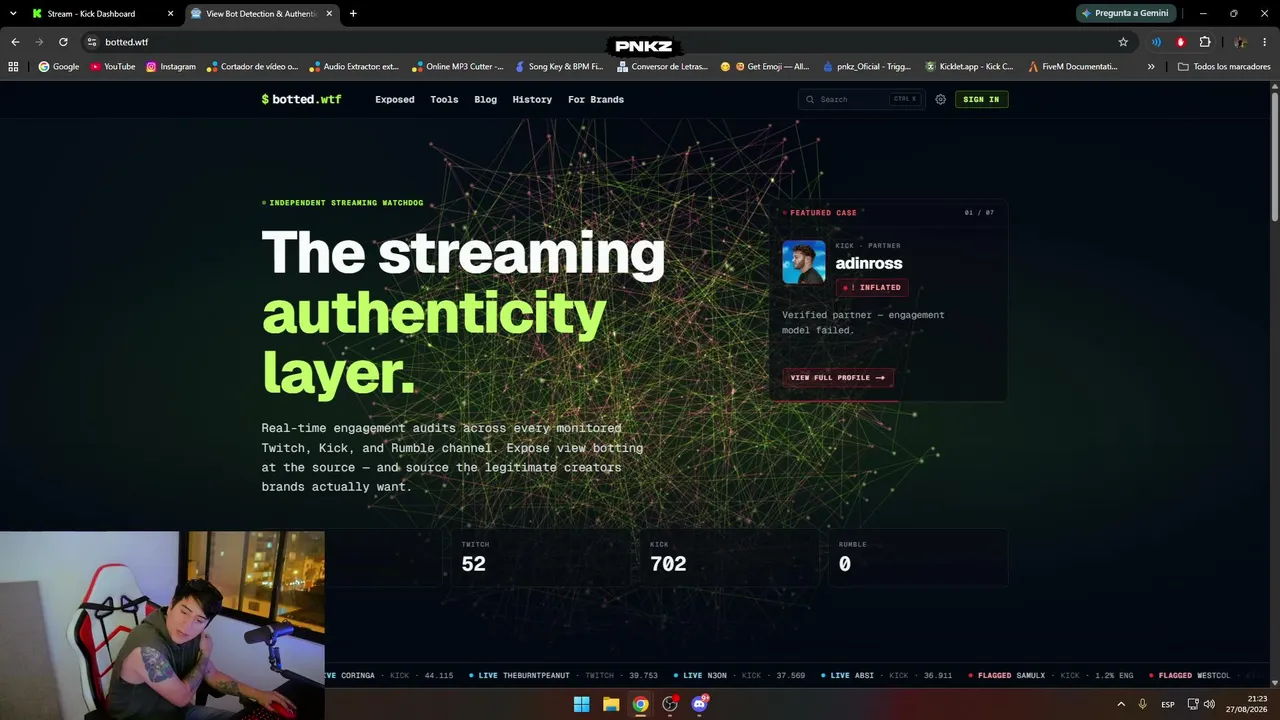Open Windows Start menu
This screenshot has width=1280, height=720.
point(581,704)
